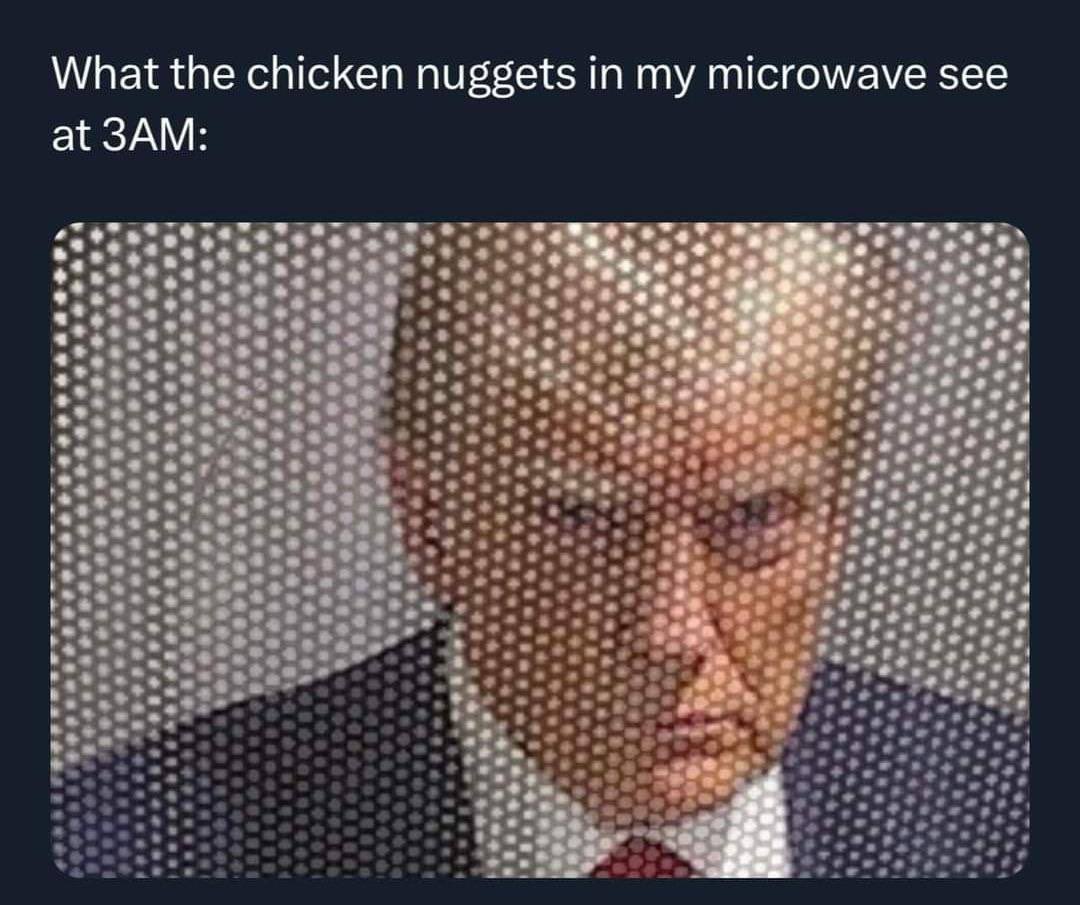Click the word "nuggets" in the caption

click(496, 77)
